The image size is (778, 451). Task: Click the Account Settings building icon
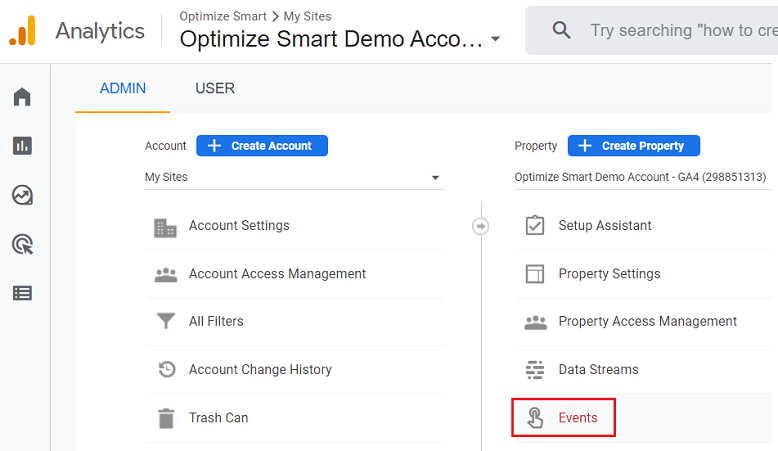coord(165,228)
